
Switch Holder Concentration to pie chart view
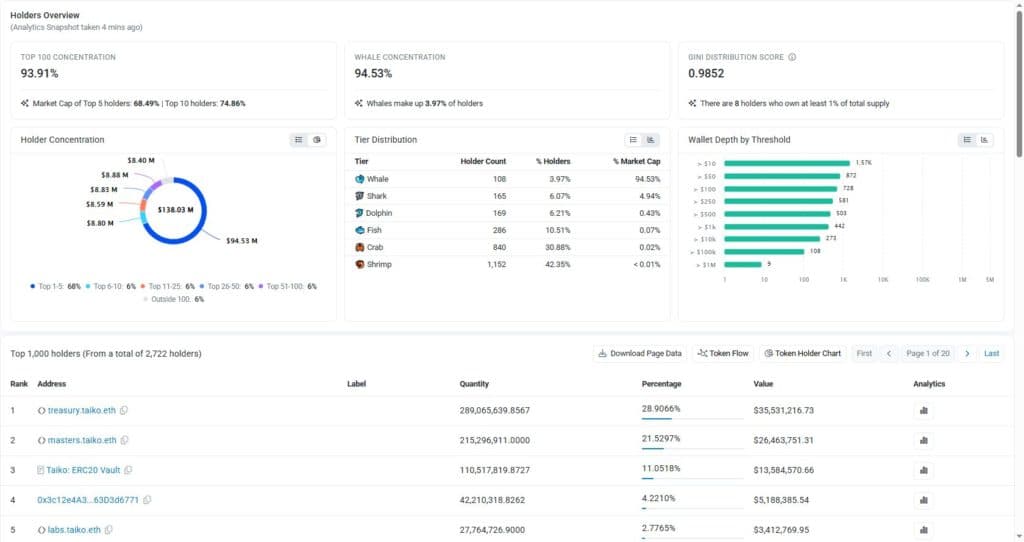[317, 140]
